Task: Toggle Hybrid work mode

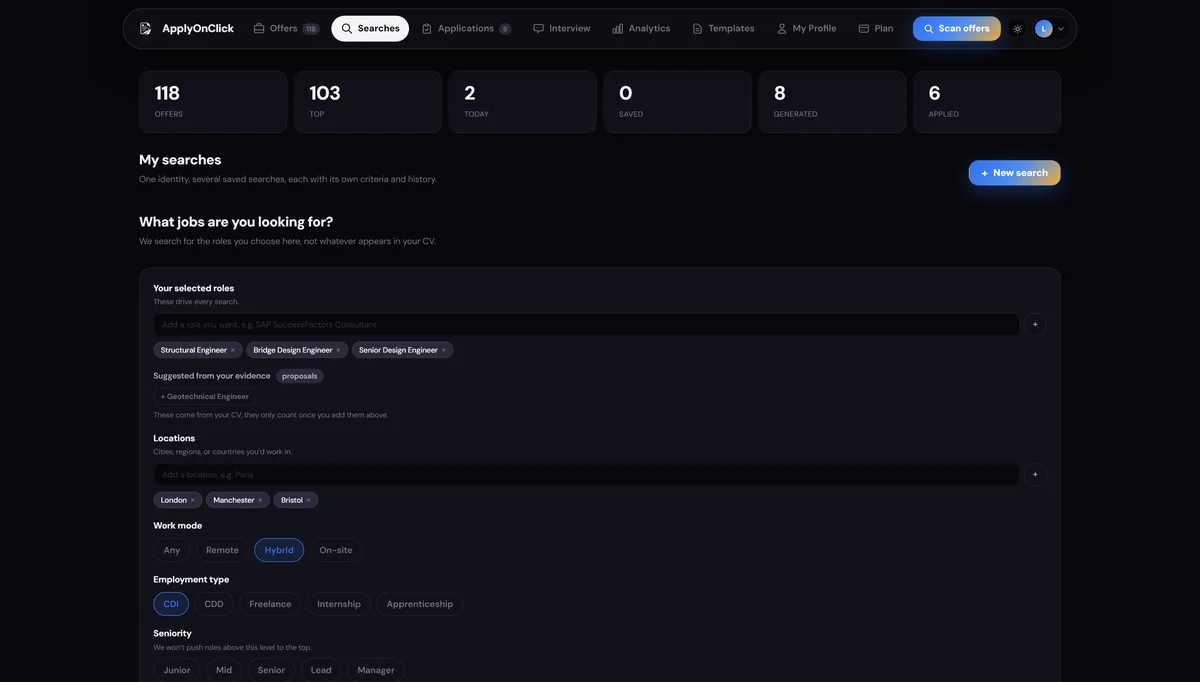Action: tap(279, 550)
